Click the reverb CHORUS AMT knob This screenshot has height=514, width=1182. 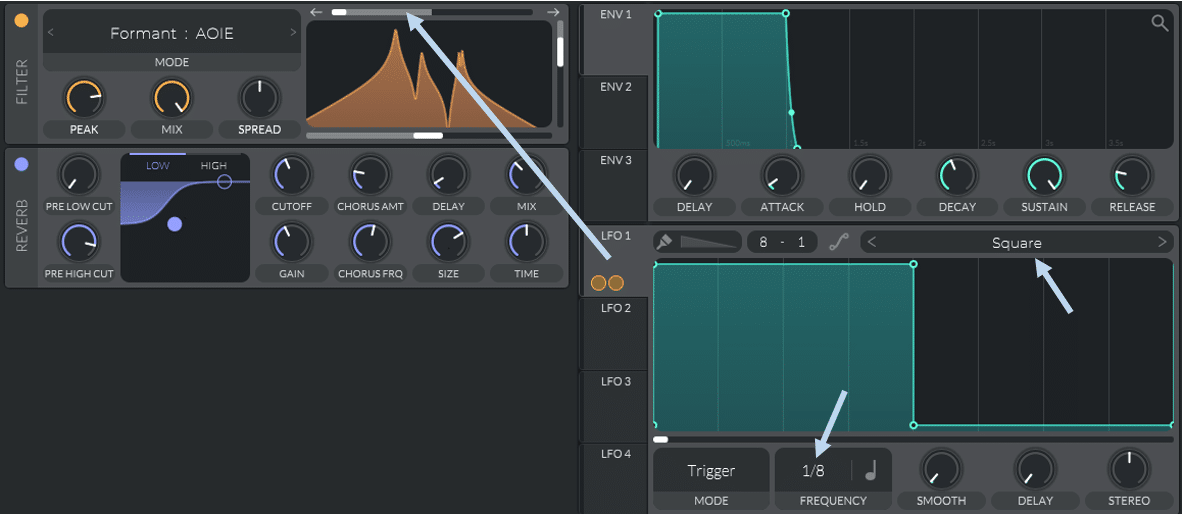(x=370, y=174)
